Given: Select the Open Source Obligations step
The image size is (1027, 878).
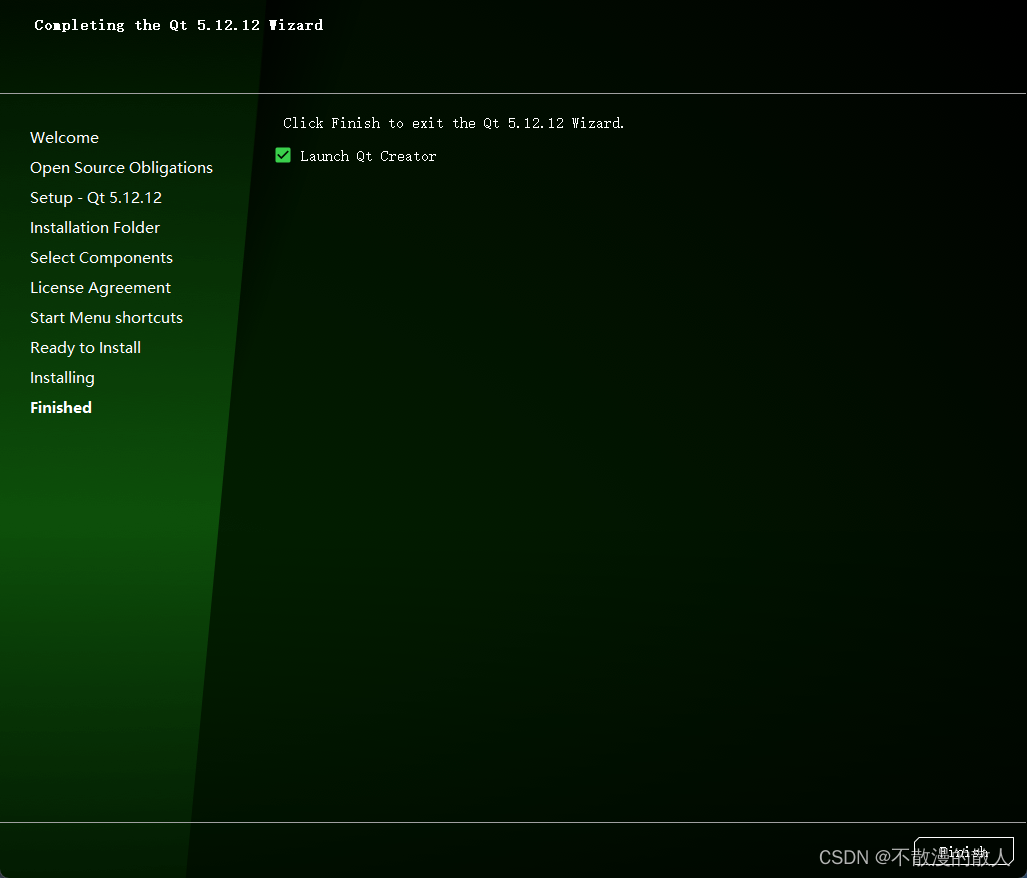Looking at the screenshot, I should point(121,168).
